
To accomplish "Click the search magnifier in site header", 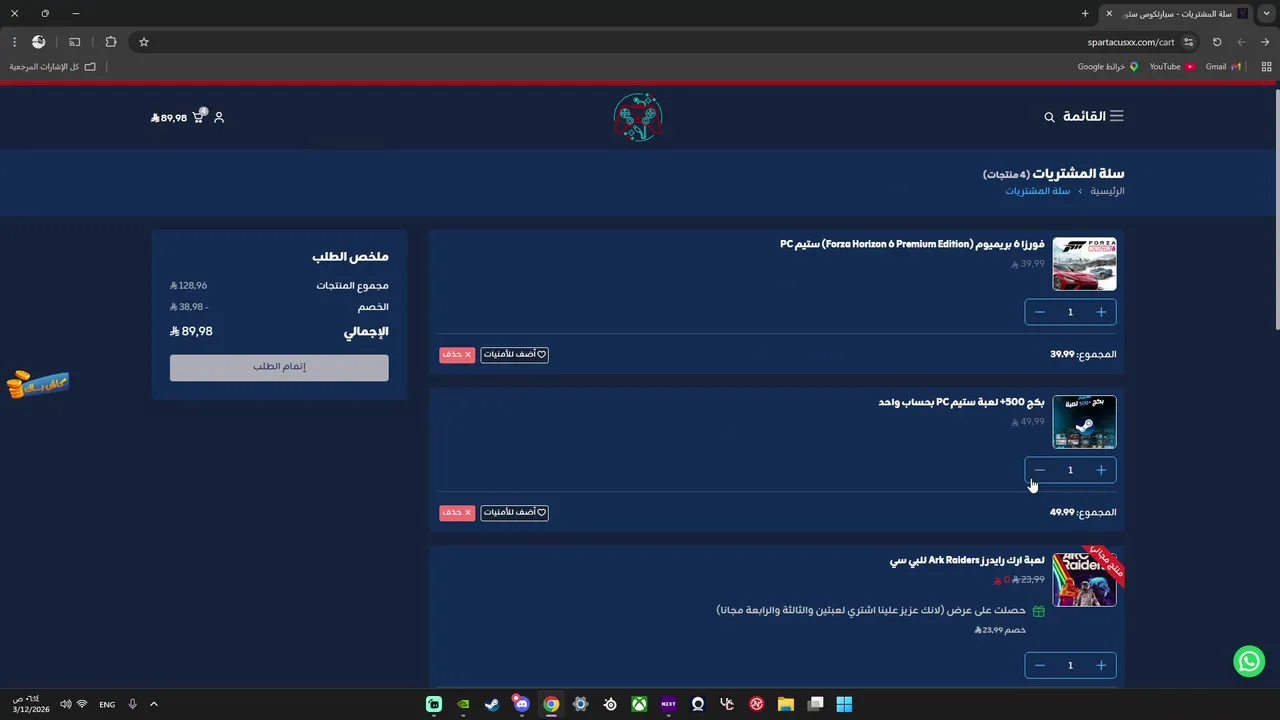I will (1049, 117).
